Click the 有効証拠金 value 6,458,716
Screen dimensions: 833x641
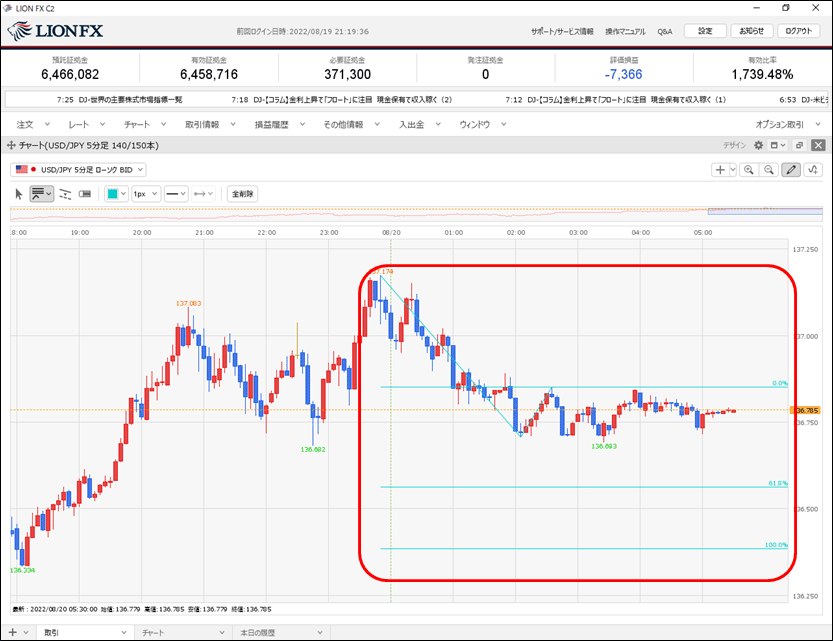pyautogui.click(x=209, y=74)
